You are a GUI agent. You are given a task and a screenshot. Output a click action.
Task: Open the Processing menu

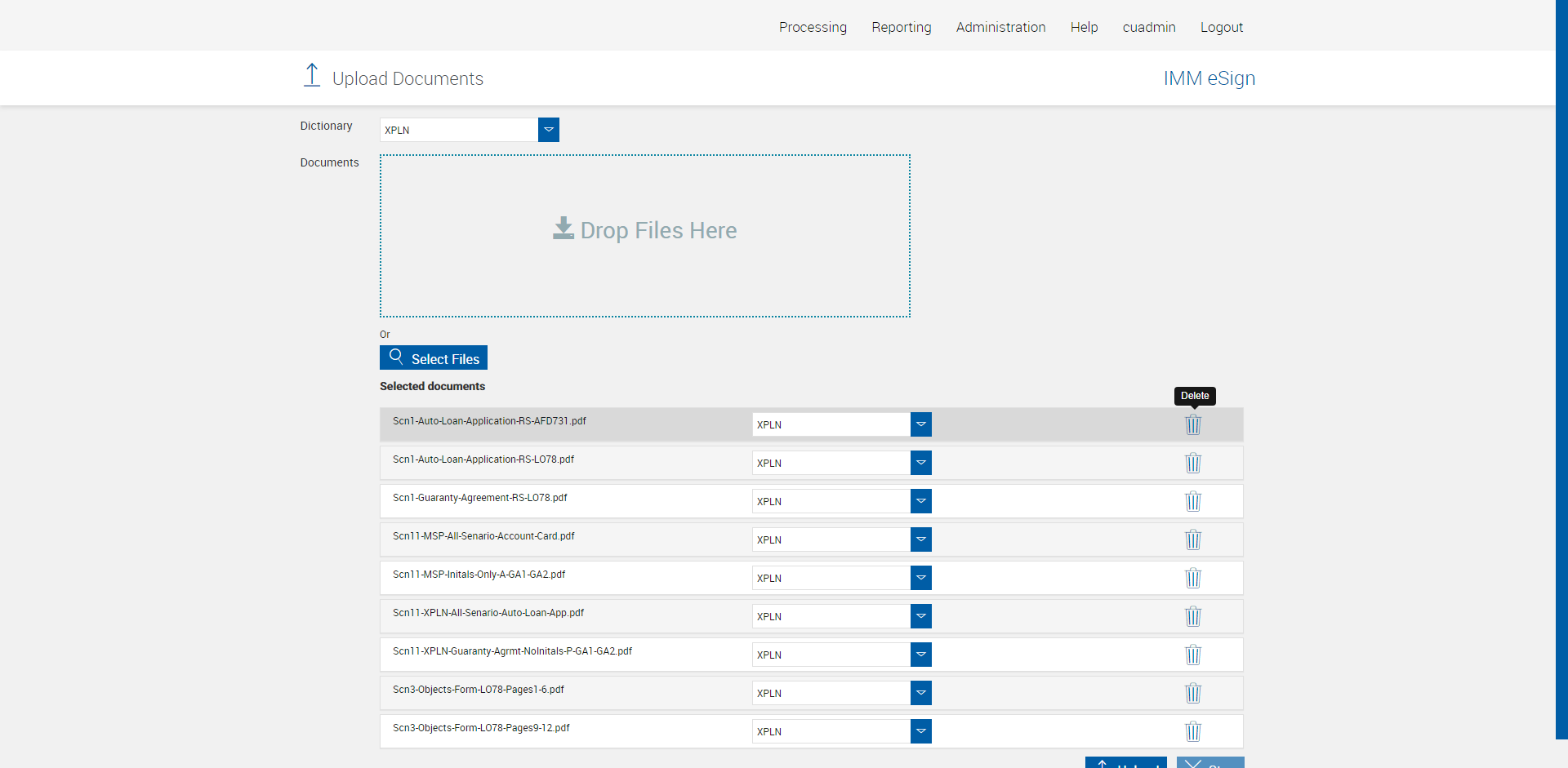pos(813,27)
